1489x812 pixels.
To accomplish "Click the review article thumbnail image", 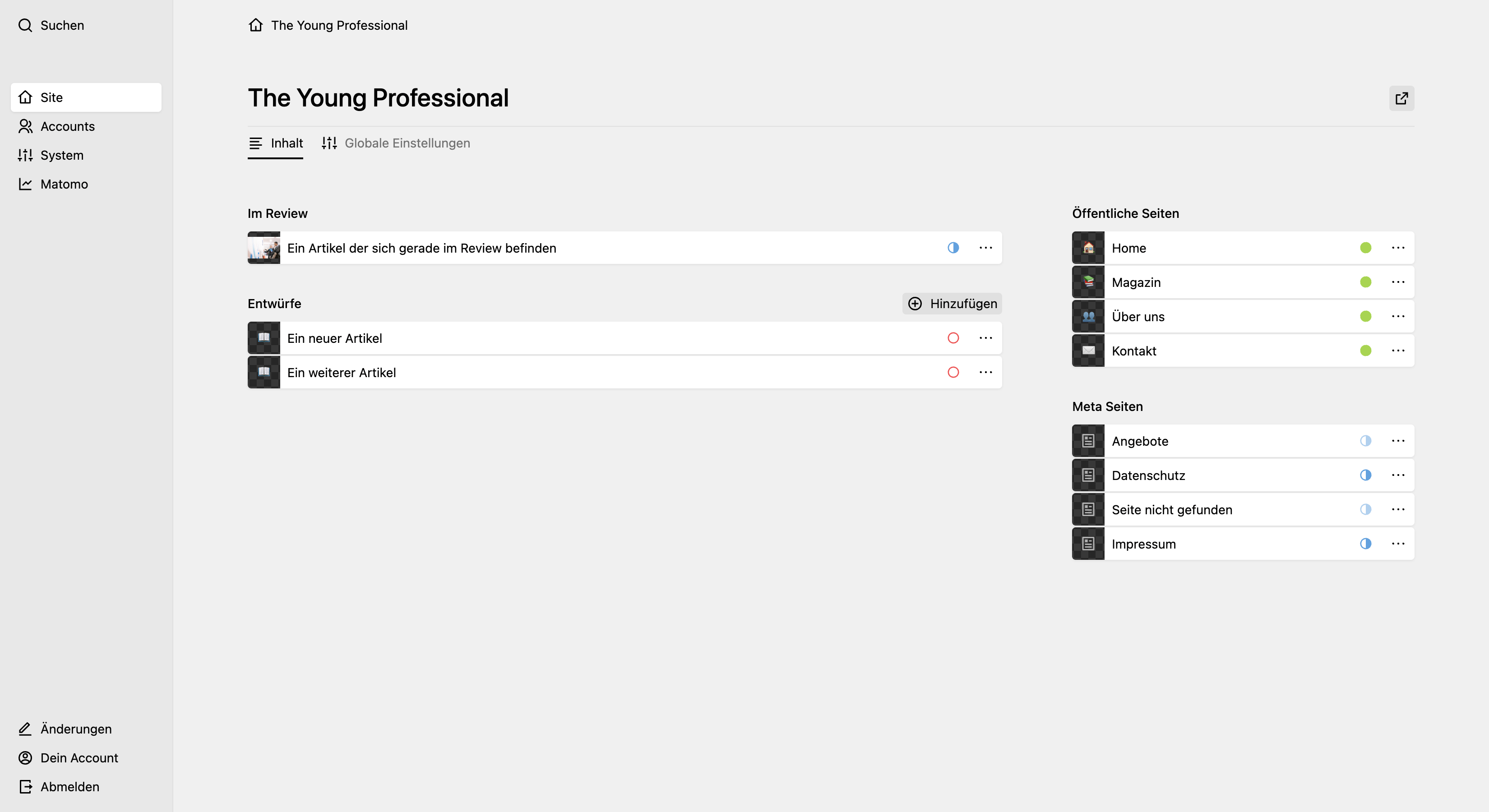I will (264, 248).
